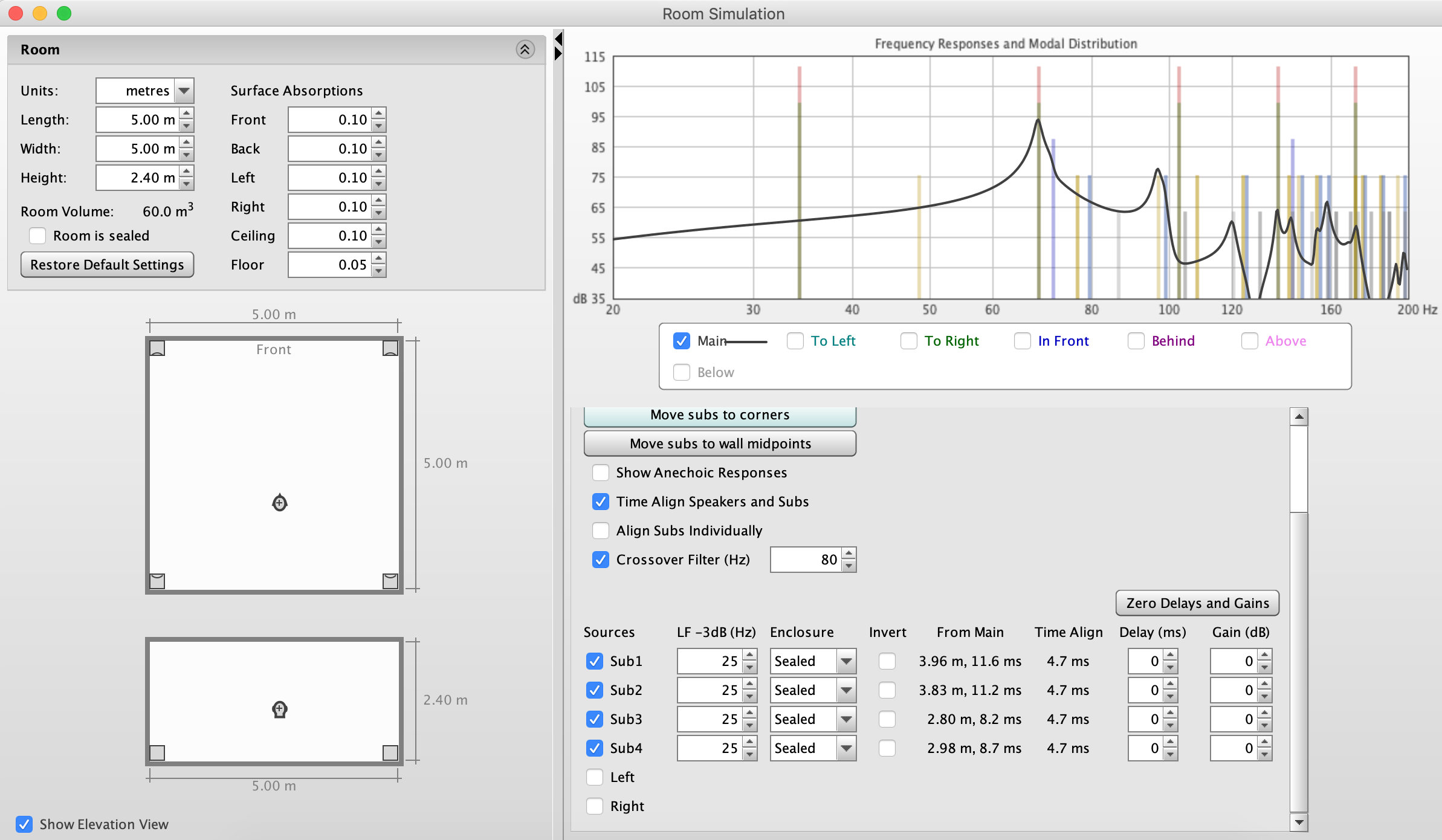Click the scrollbar down arrow
The image size is (1442, 840).
tap(1298, 822)
